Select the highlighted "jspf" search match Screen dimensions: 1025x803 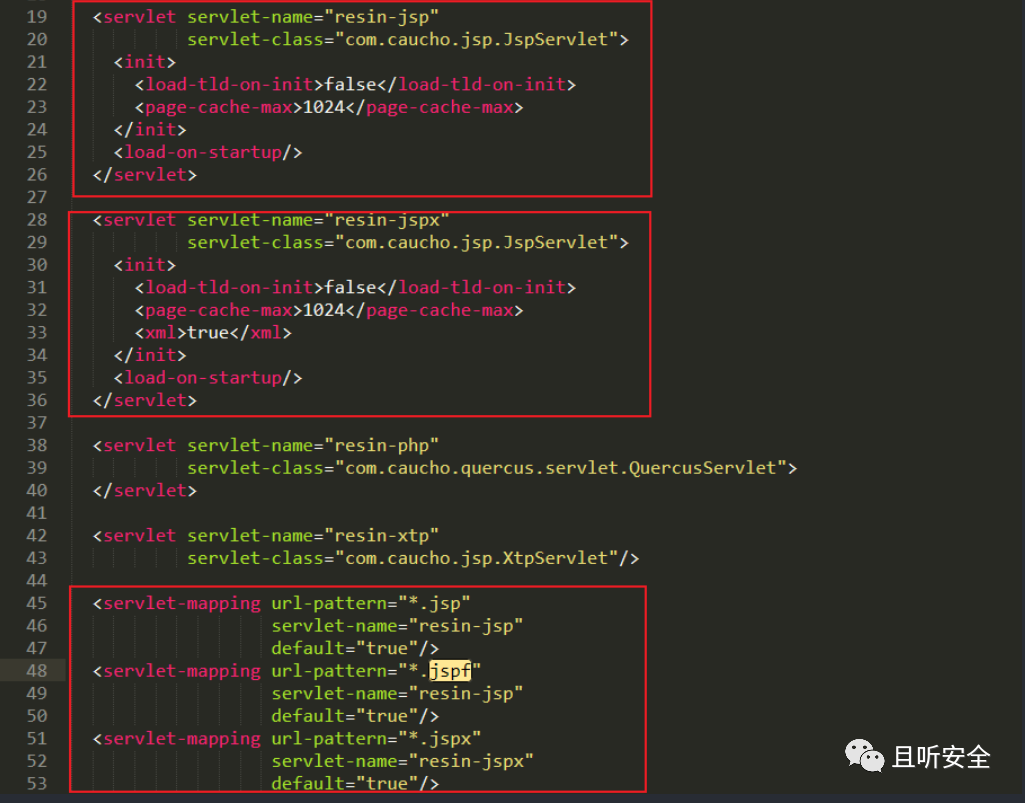point(450,670)
